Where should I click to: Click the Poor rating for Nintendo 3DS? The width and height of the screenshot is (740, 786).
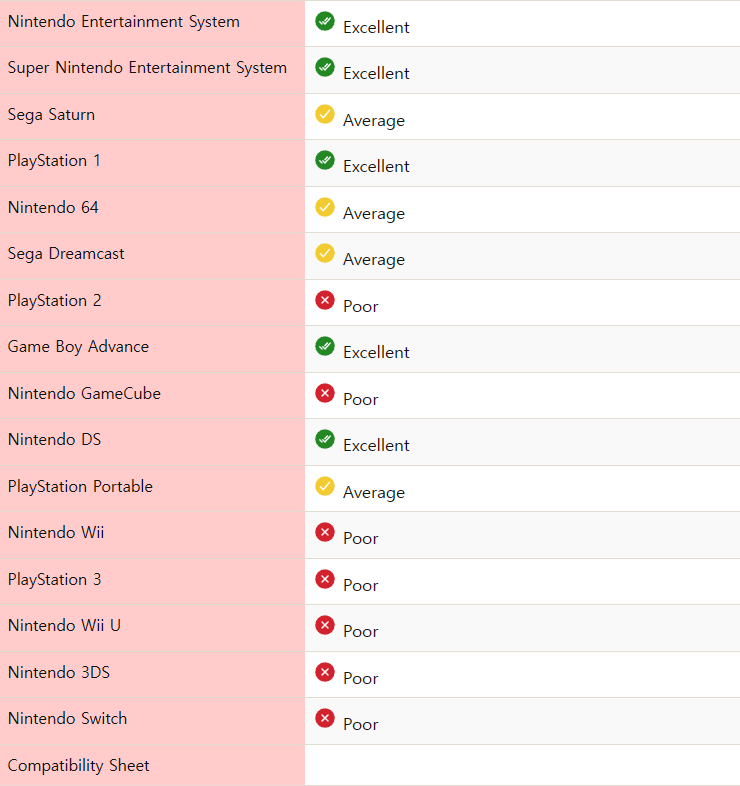(361, 679)
